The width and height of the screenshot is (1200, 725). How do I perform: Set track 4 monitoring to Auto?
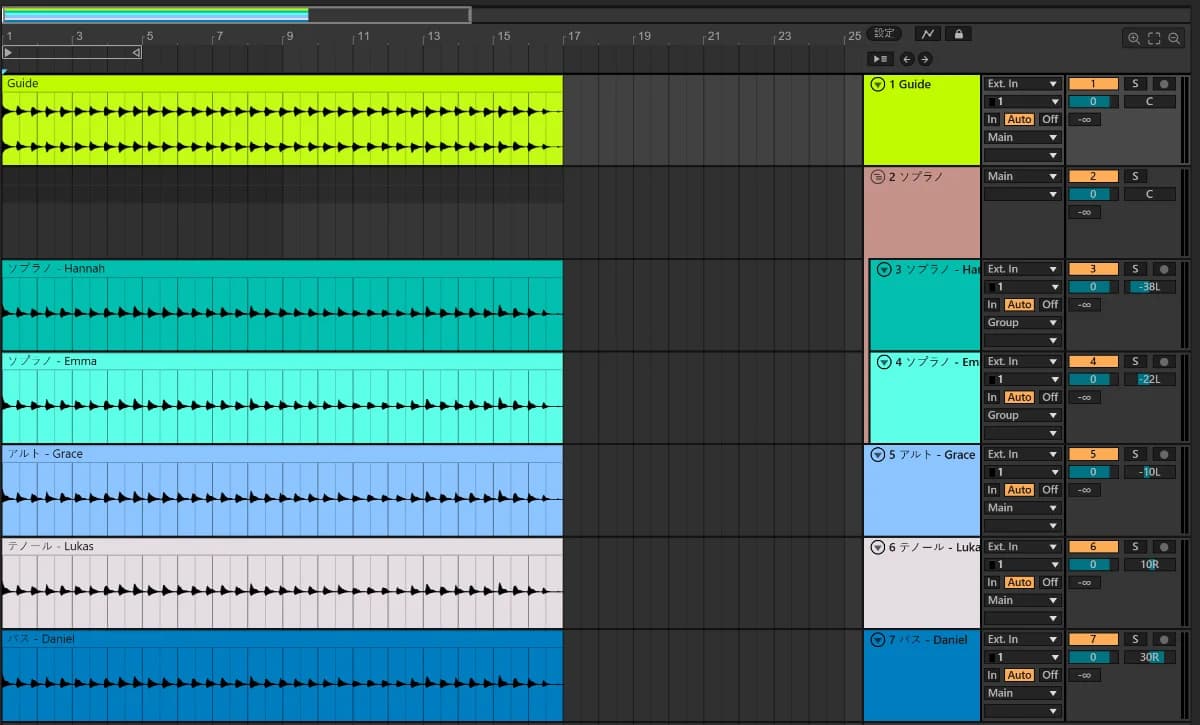pyautogui.click(x=1019, y=397)
